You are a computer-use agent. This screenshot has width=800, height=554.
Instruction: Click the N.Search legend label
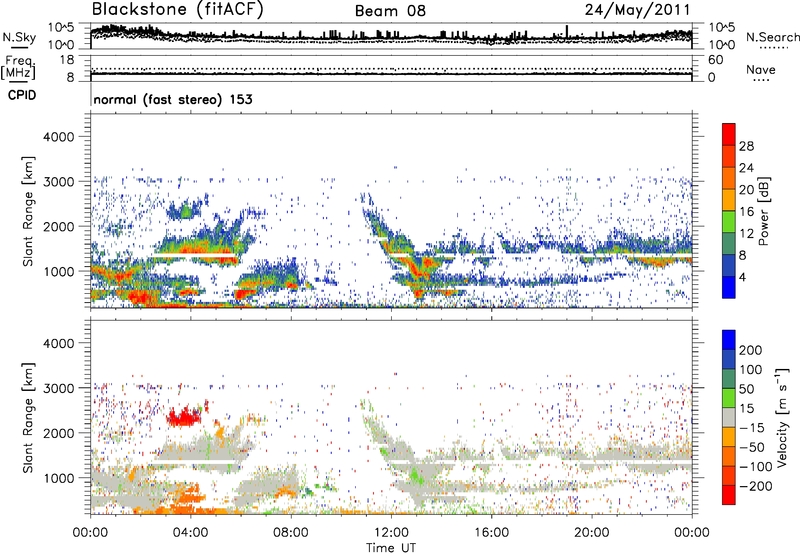click(772, 37)
